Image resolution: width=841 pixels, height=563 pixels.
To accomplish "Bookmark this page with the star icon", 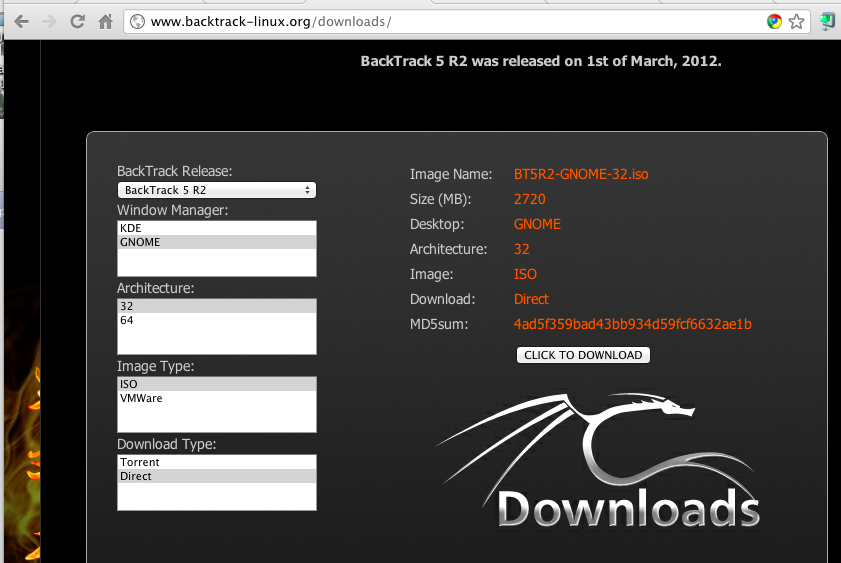I will 796,21.
